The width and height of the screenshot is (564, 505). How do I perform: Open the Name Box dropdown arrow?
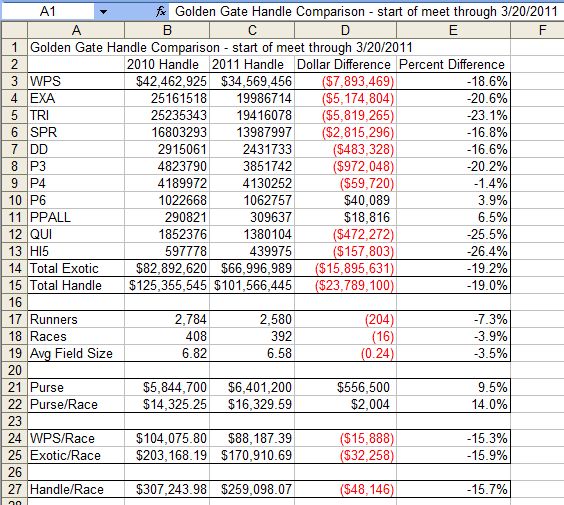tap(103, 12)
